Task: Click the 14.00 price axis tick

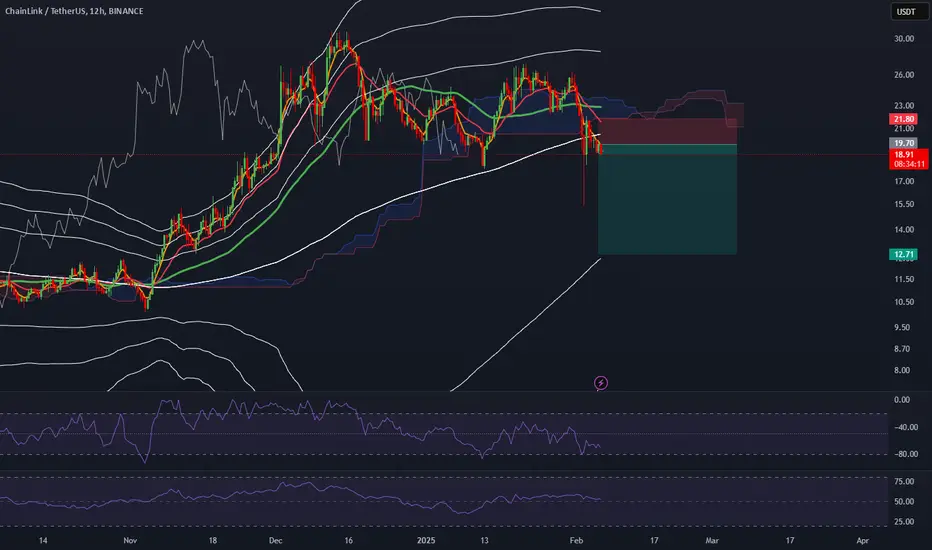Action: (904, 230)
